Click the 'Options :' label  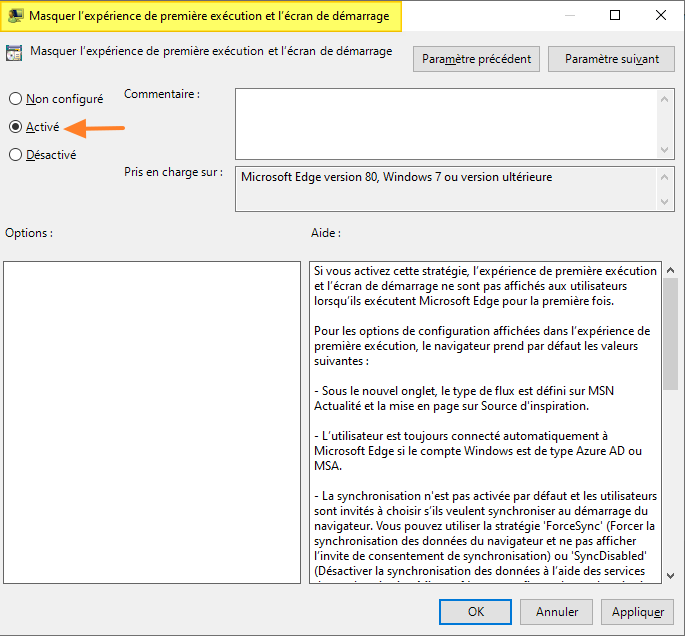pyautogui.click(x=29, y=233)
